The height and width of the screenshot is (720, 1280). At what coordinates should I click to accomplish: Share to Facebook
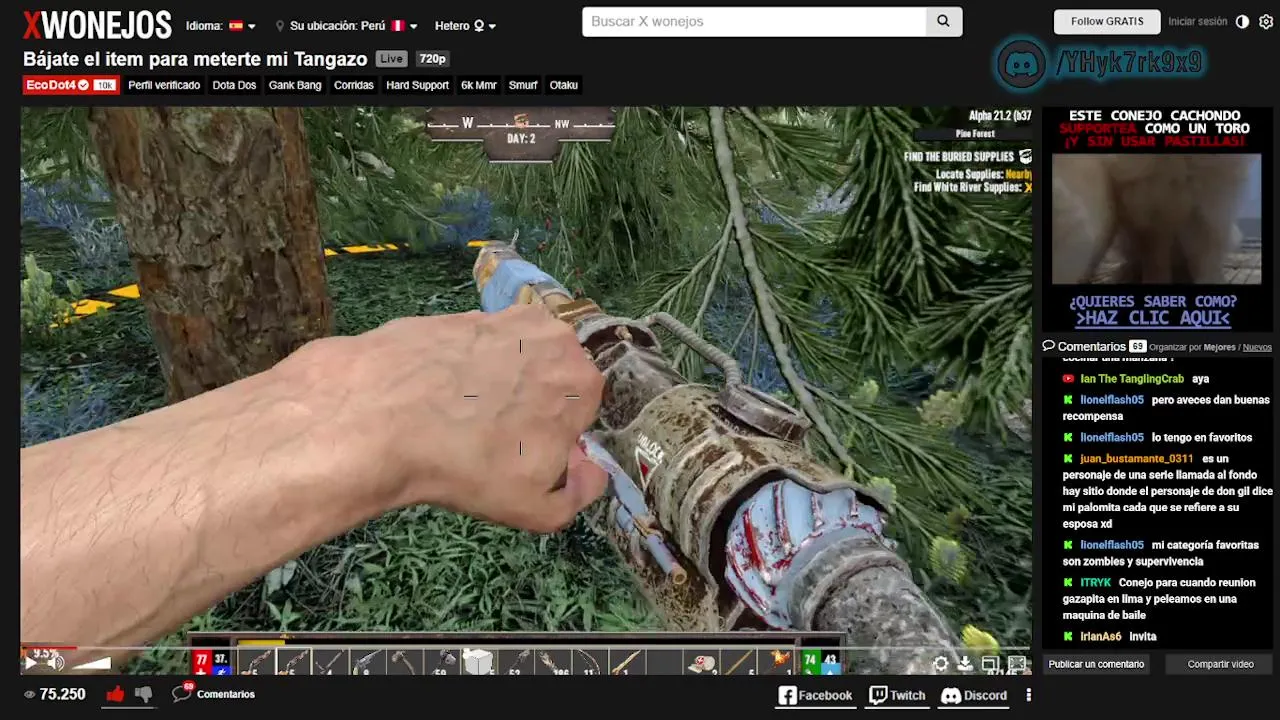tap(816, 695)
